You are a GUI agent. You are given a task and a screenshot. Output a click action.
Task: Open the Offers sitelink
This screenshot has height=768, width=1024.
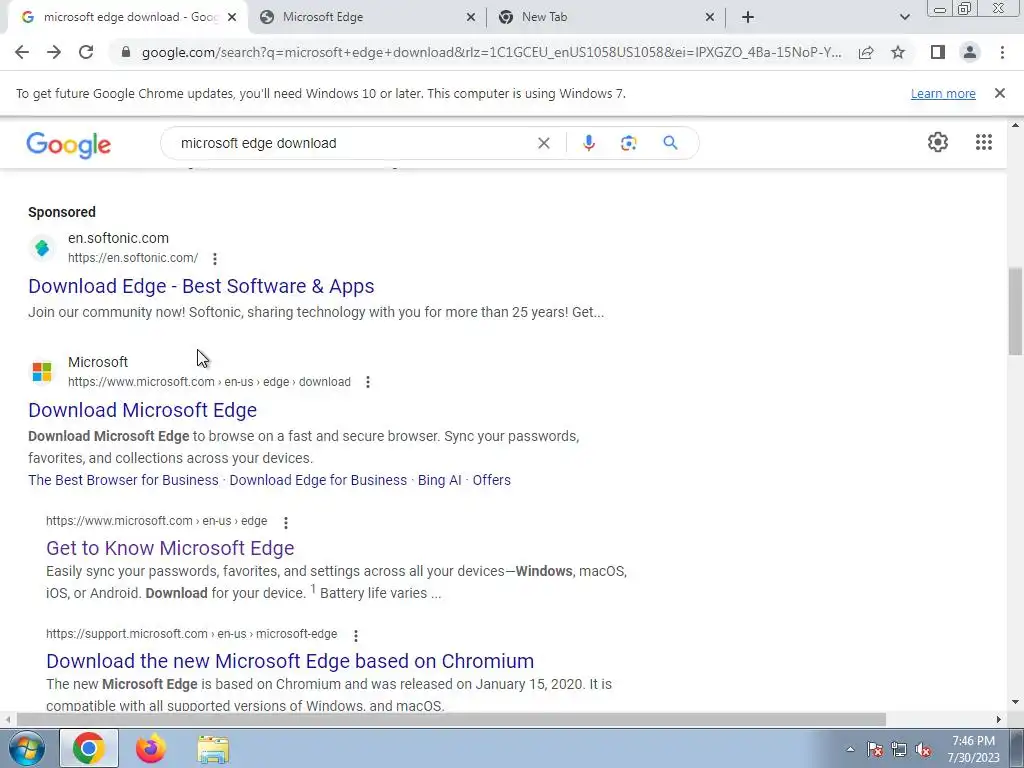[x=492, y=480]
